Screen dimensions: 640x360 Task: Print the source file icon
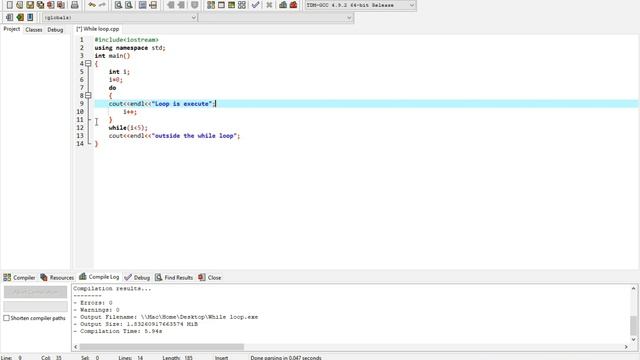coord(74,5)
